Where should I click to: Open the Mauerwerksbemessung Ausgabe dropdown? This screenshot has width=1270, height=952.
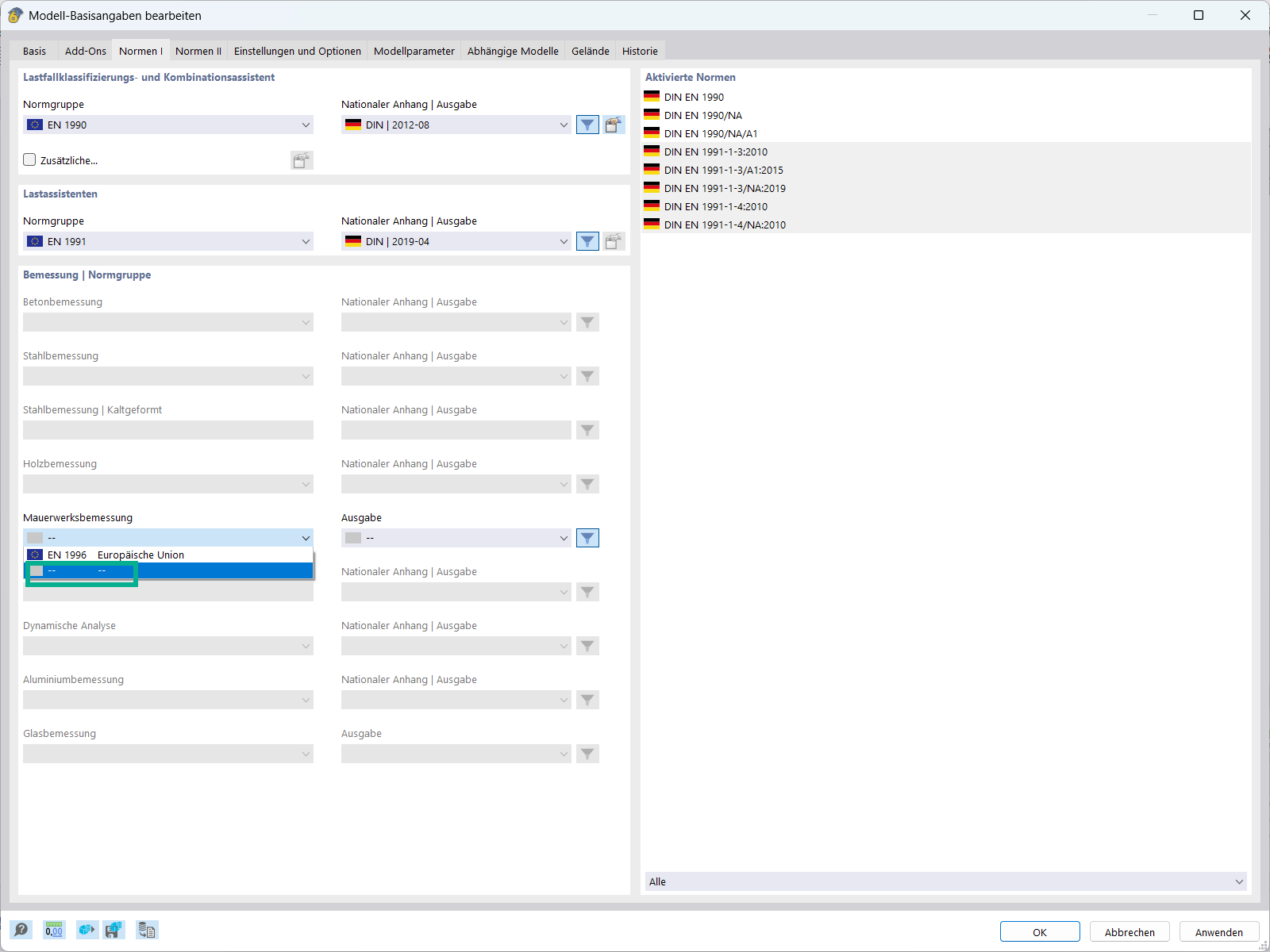pos(456,538)
